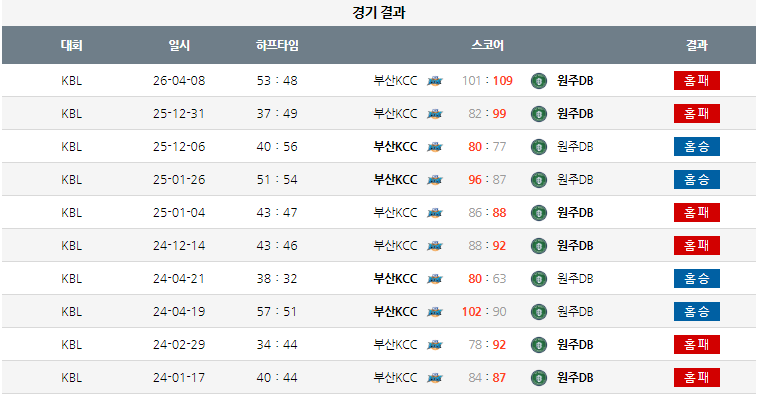Click Busan KCC logo in 26-04-08 row
The width and height of the screenshot is (761, 394).
434,81
